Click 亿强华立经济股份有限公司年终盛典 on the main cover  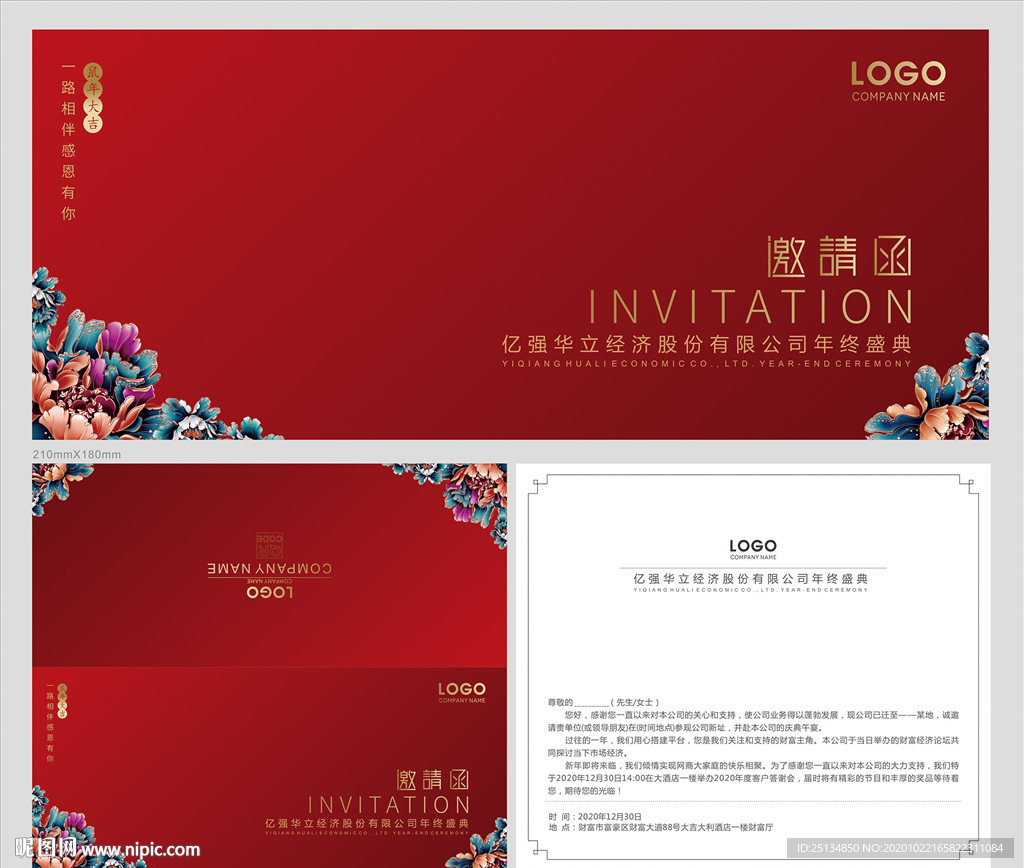(707, 344)
